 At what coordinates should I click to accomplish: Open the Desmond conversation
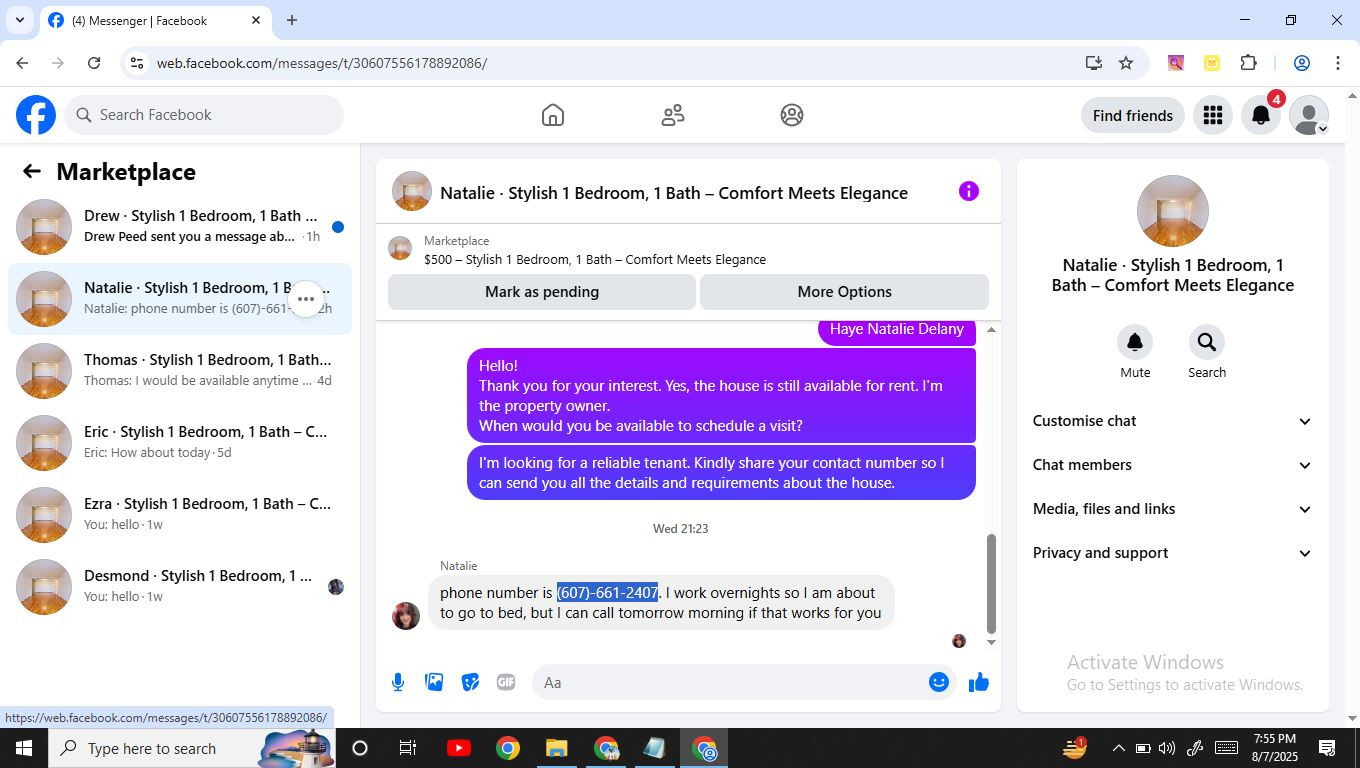[x=180, y=586]
